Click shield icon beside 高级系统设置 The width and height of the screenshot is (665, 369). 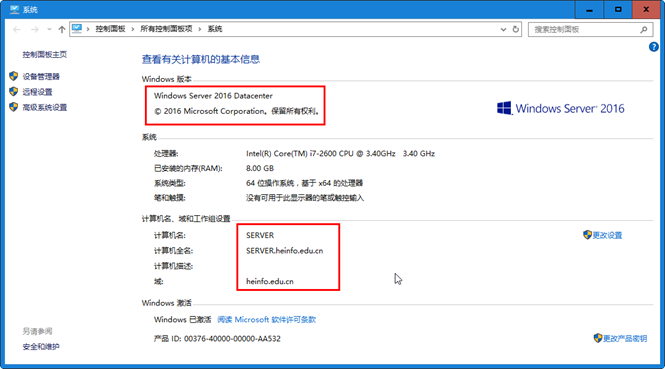click(x=14, y=107)
